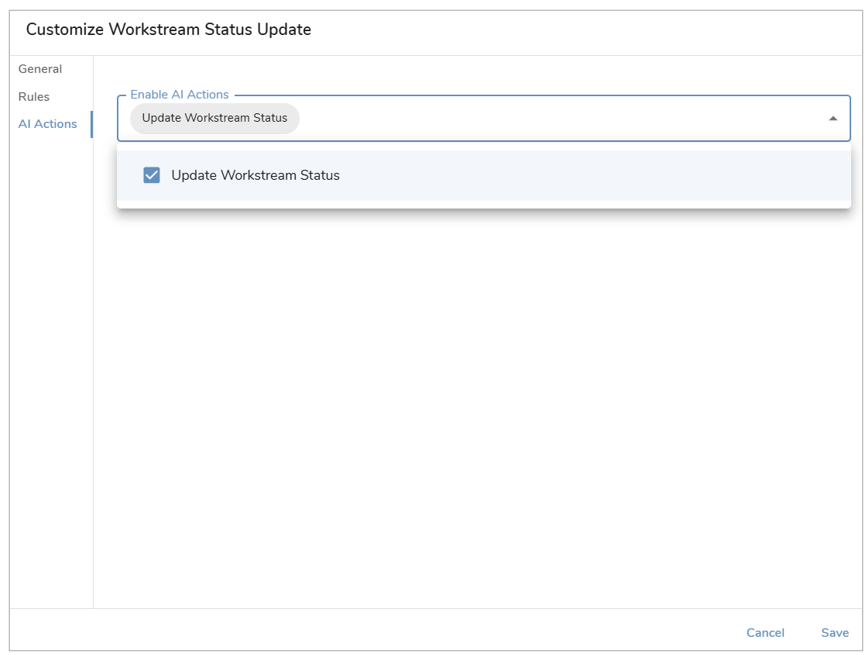Click the blue active indicator beside AI Actions

point(91,124)
